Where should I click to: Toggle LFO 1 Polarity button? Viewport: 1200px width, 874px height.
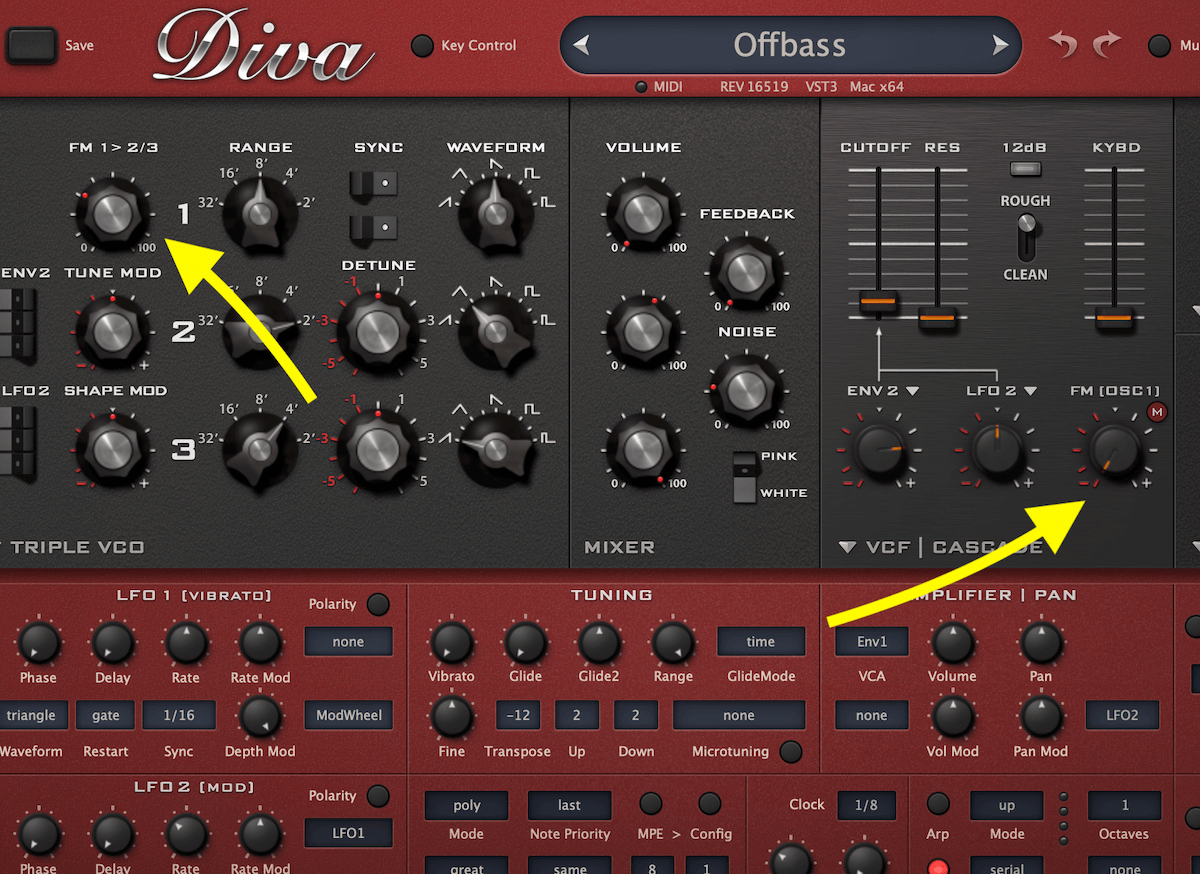(x=378, y=605)
